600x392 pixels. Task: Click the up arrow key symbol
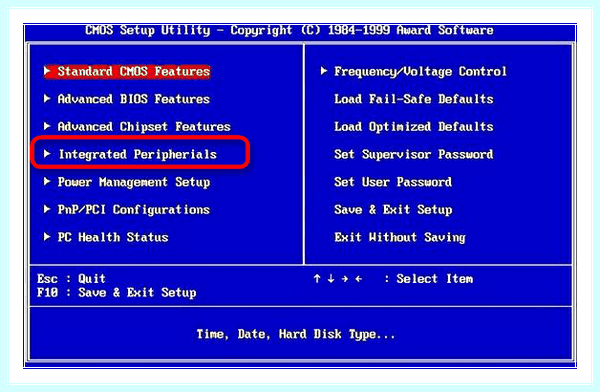pos(317,279)
